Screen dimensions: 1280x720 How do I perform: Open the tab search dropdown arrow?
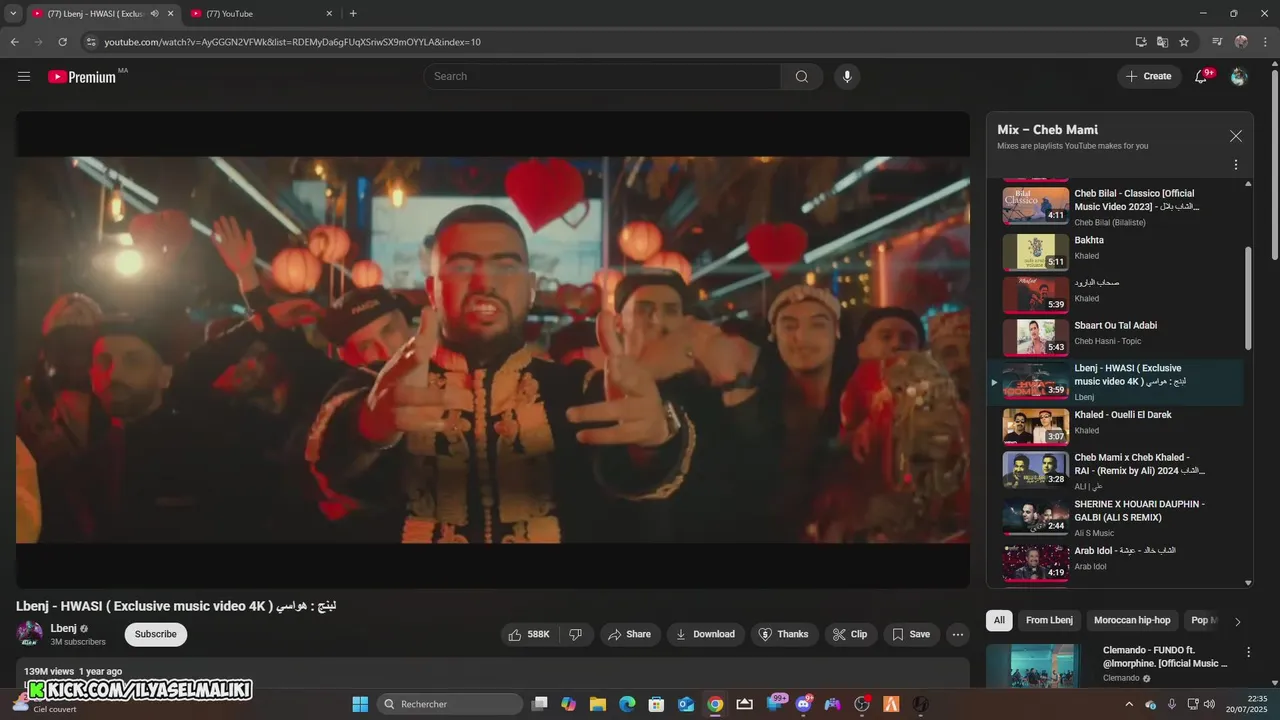[x=13, y=14]
